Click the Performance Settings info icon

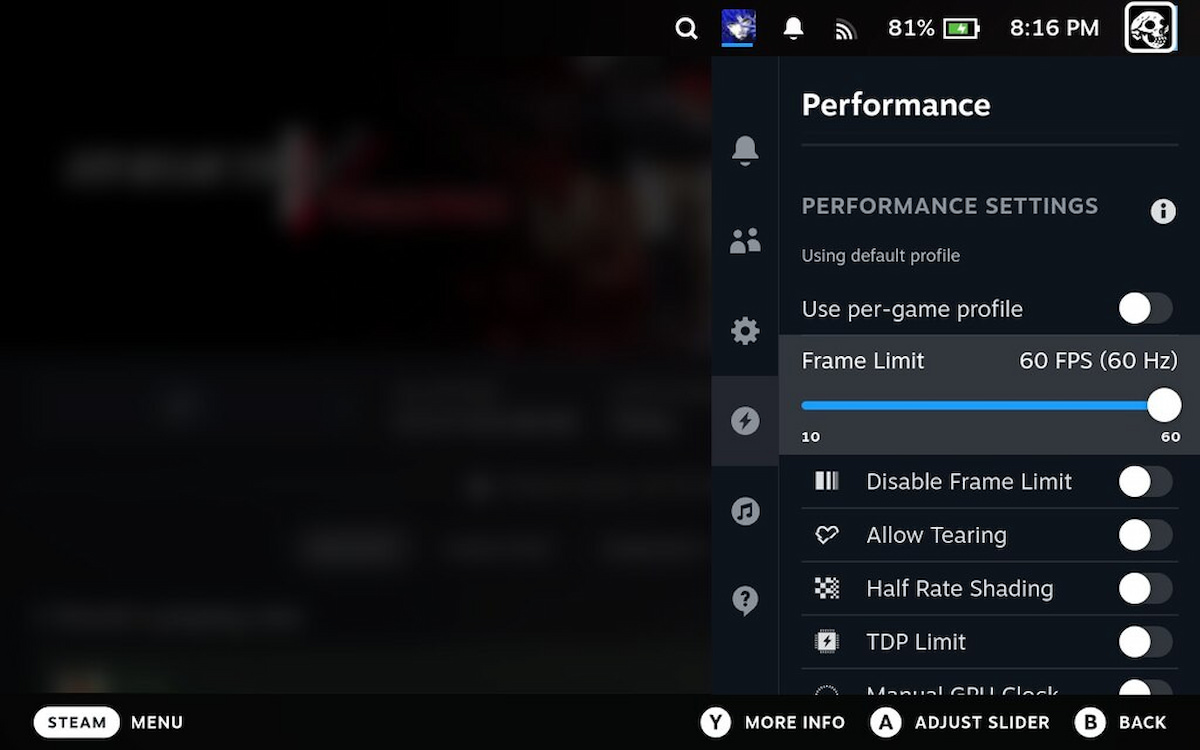coord(1163,211)
